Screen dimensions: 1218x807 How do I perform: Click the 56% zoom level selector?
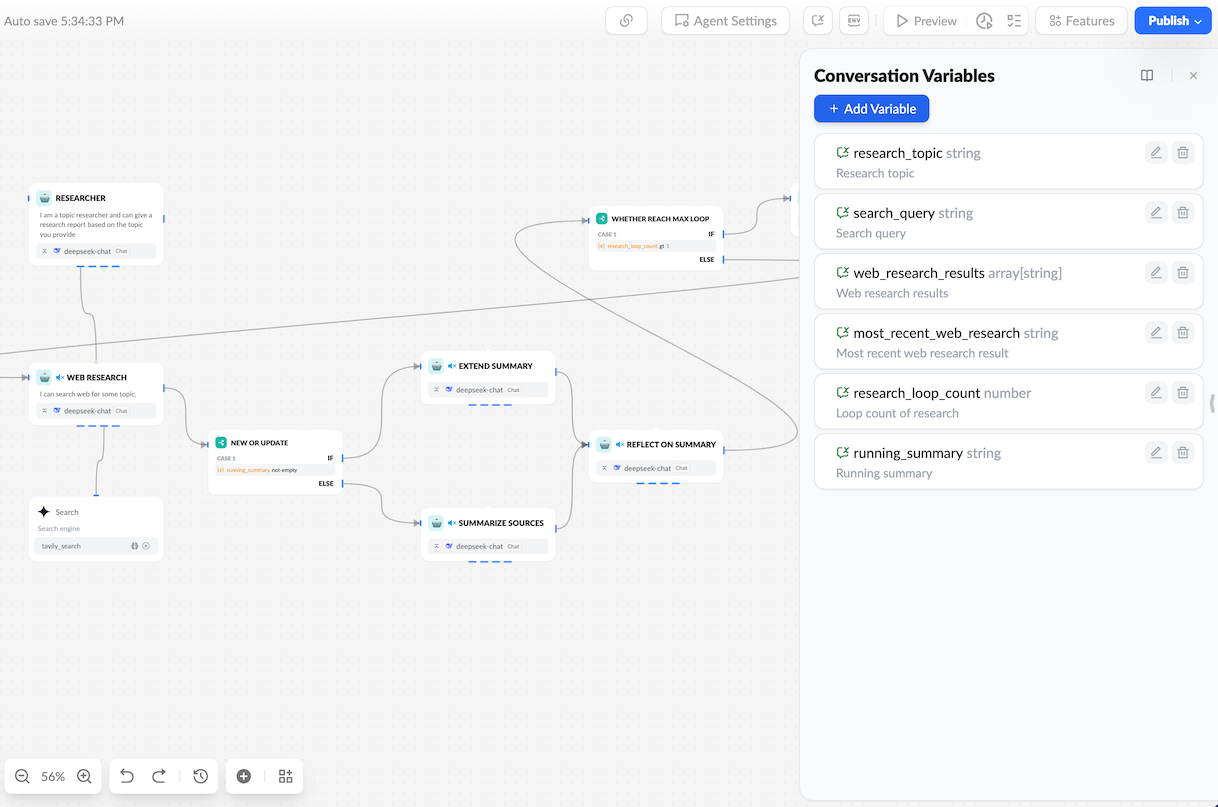pyautogui.click(x=53, y=776)
